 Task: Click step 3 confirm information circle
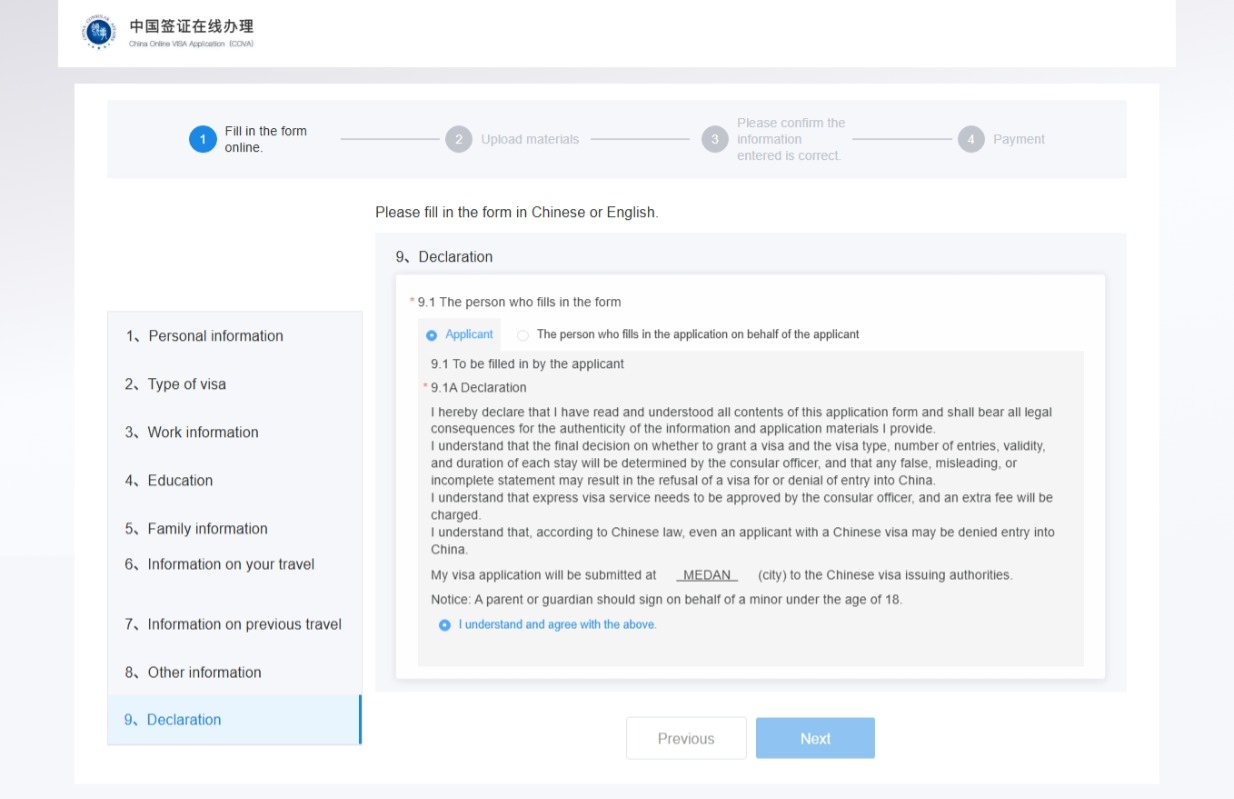point(714,140)
